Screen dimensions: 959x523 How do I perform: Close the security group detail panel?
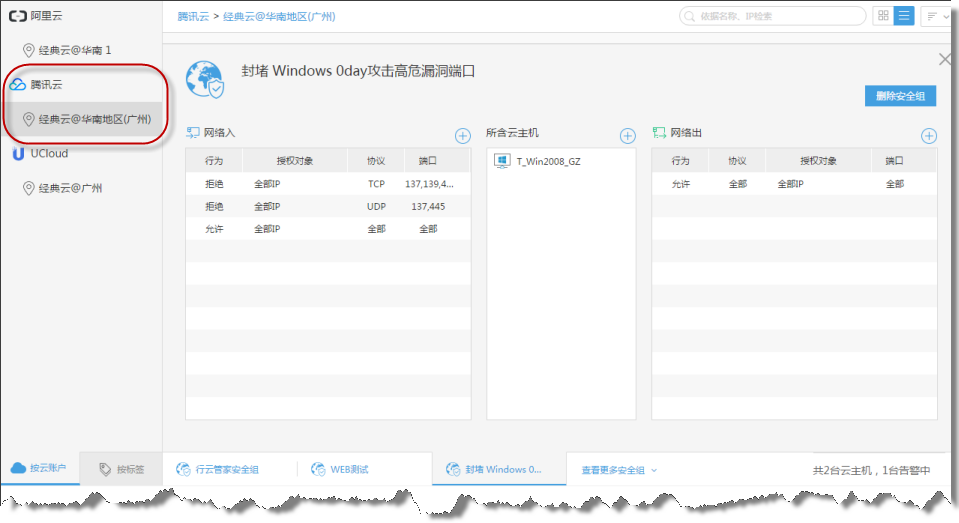pyautogui.click(x=944, y=60)
